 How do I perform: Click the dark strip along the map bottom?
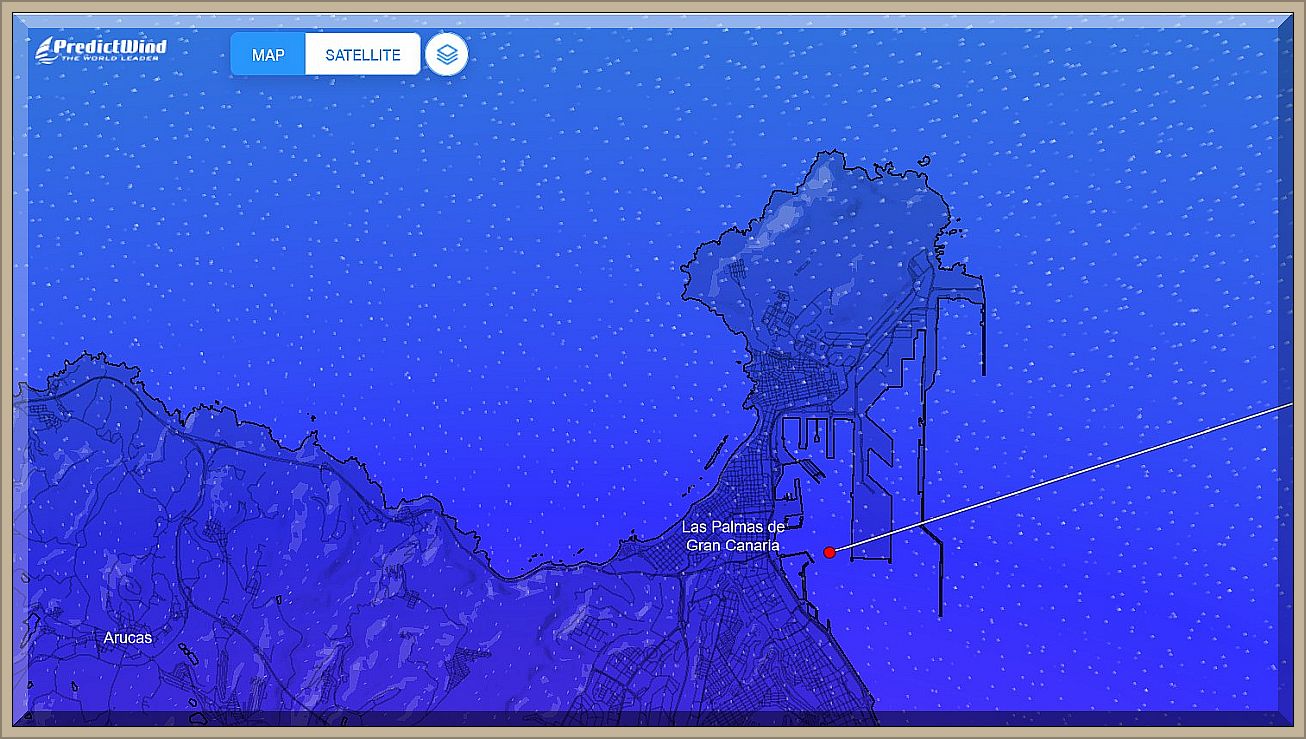point(650,718)
